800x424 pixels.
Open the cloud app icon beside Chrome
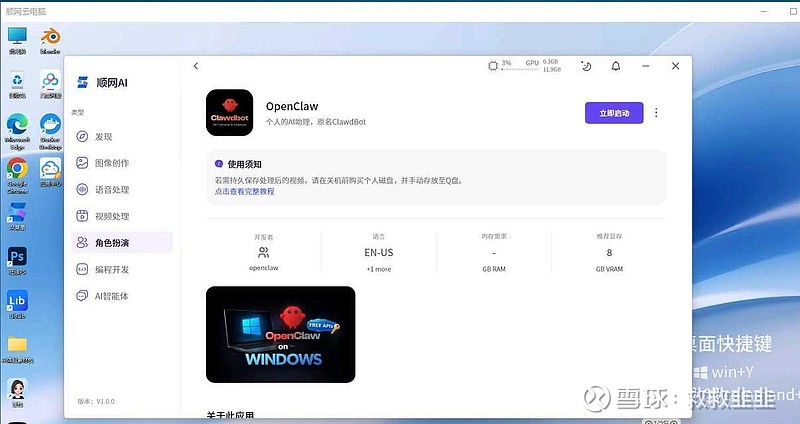[x=51, y=172]
